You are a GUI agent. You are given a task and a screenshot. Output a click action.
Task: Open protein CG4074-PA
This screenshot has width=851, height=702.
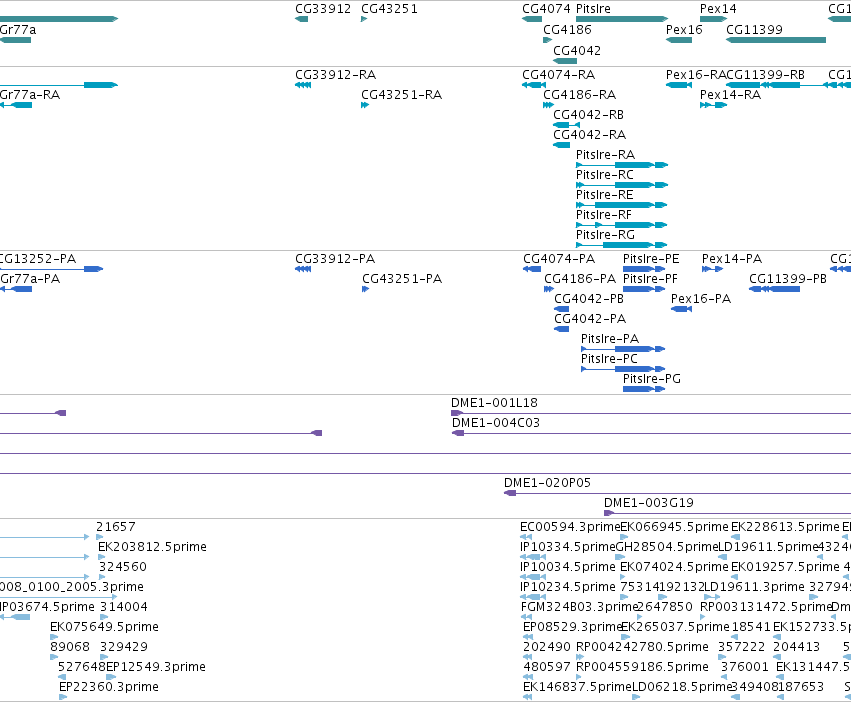559,259
